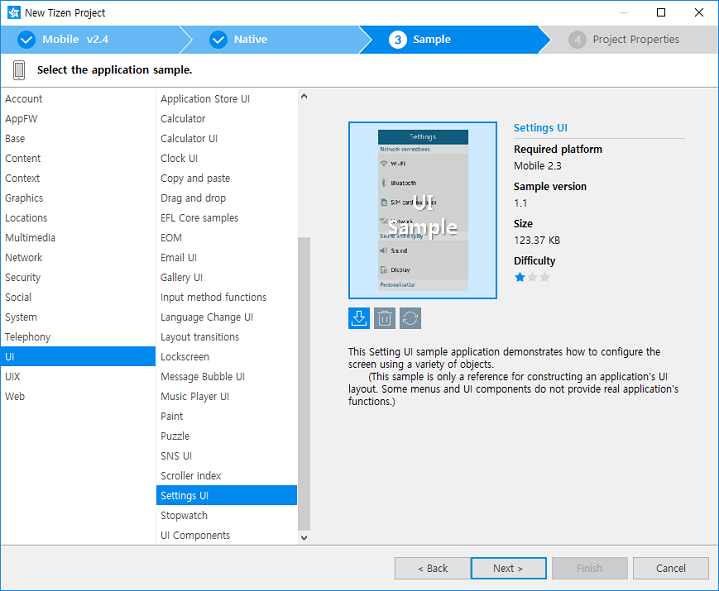The width and height of the screenshot is (719, 591).
Task: Choose the Music Player UI sample
Action: tap(195, 396)
